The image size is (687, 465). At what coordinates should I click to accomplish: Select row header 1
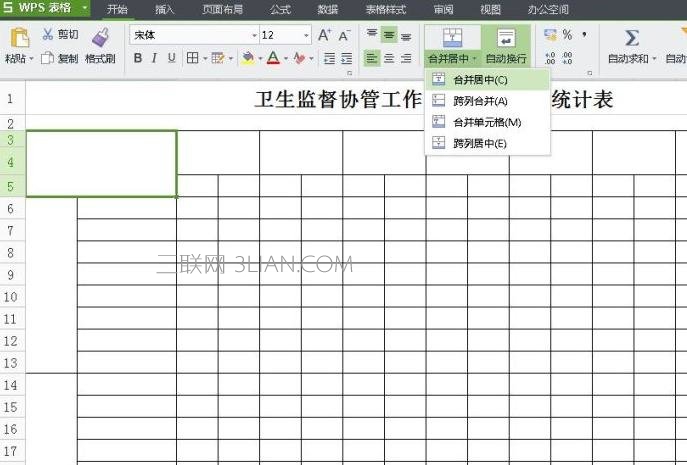pyautogui.click(x=11, y=98)
